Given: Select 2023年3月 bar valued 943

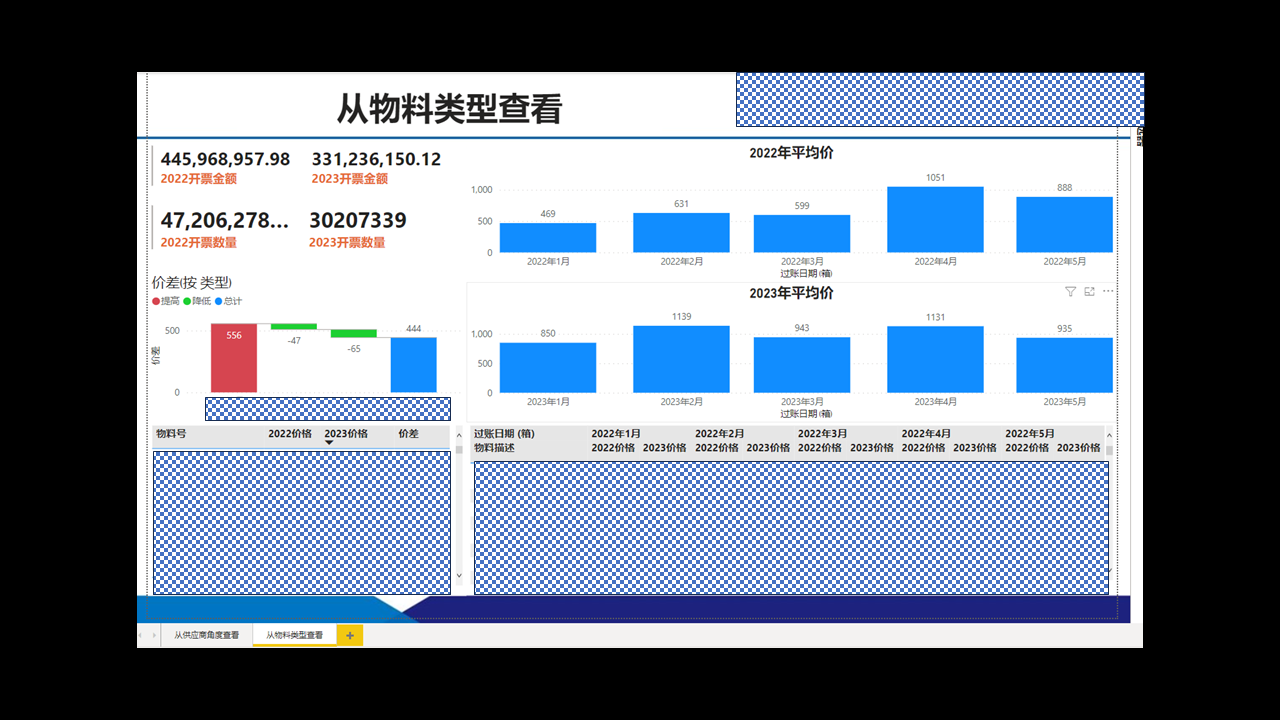Looking at the screenshot, I should [x=802, y=365].
